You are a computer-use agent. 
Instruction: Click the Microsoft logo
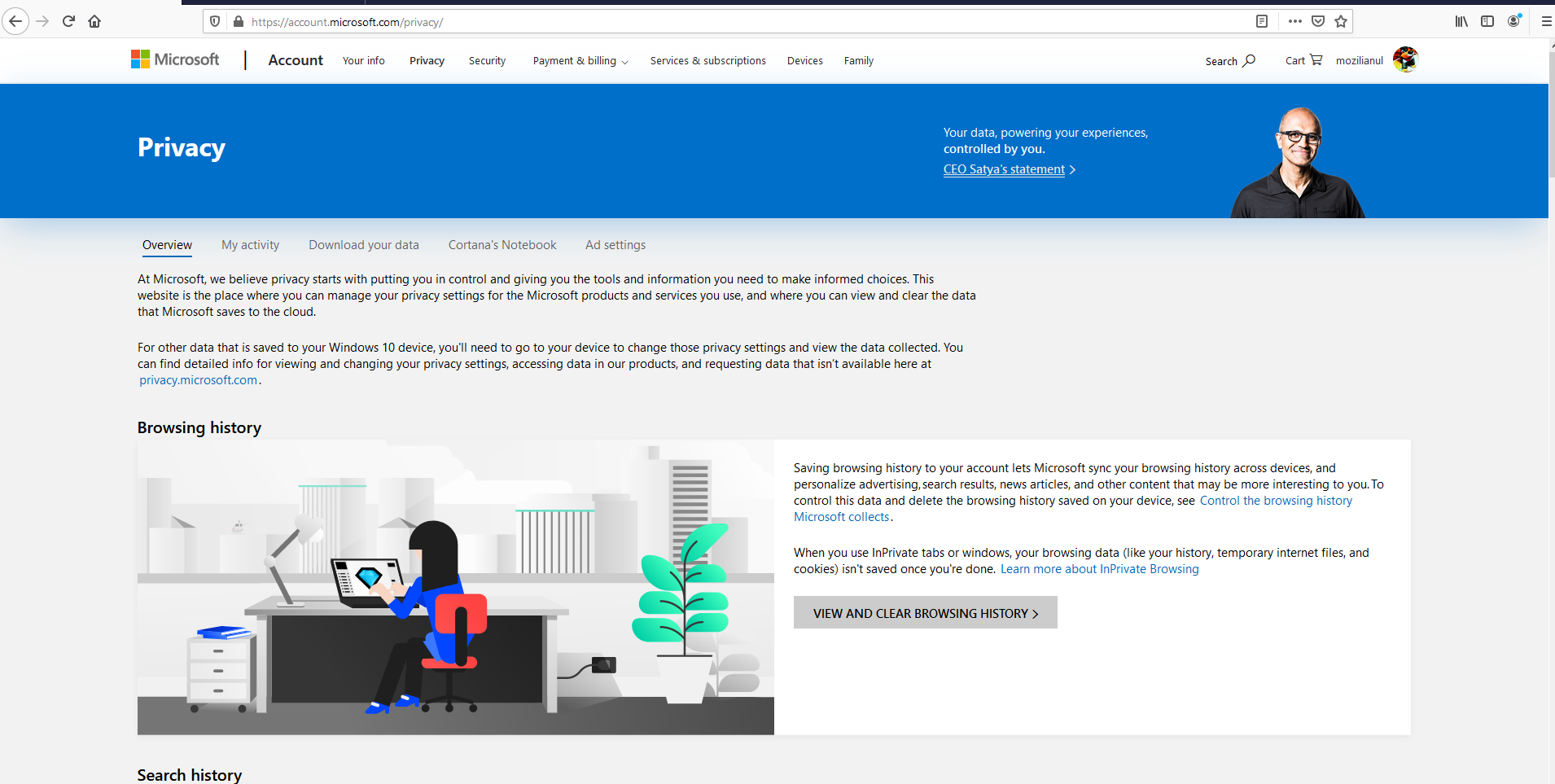click(x=174, y=59)
